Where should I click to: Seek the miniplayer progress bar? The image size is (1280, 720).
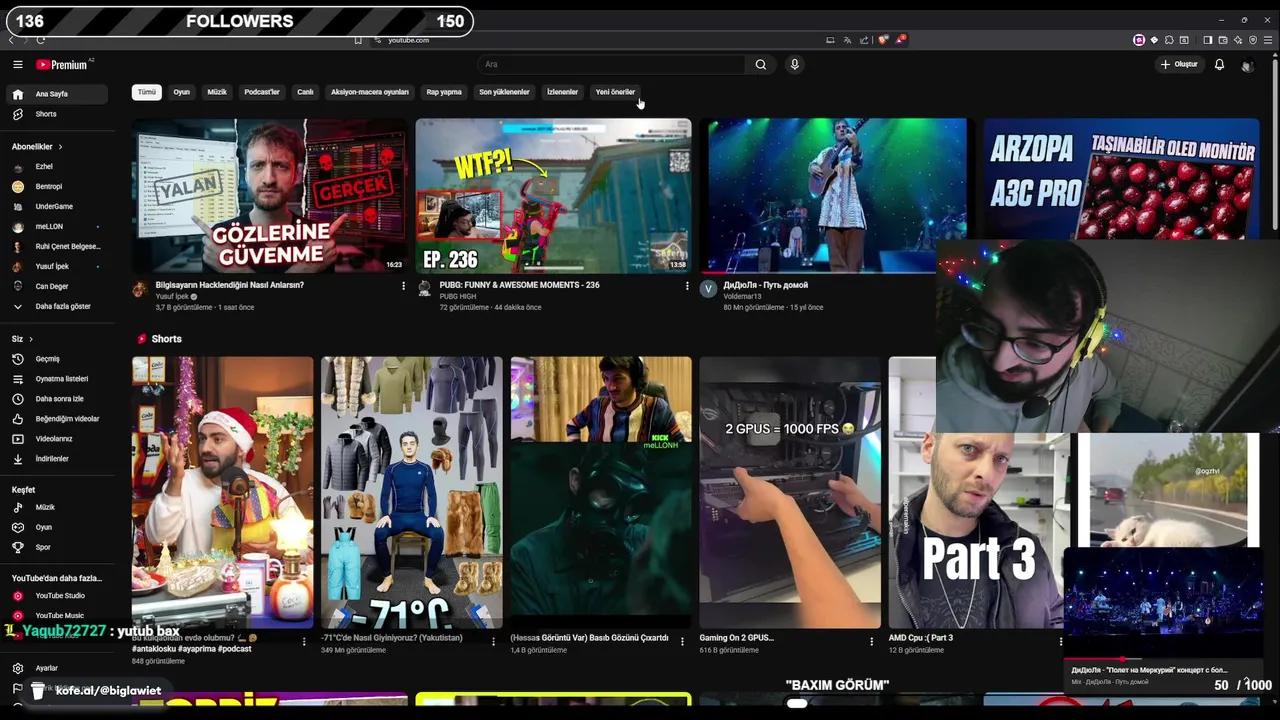point(1164,659)
